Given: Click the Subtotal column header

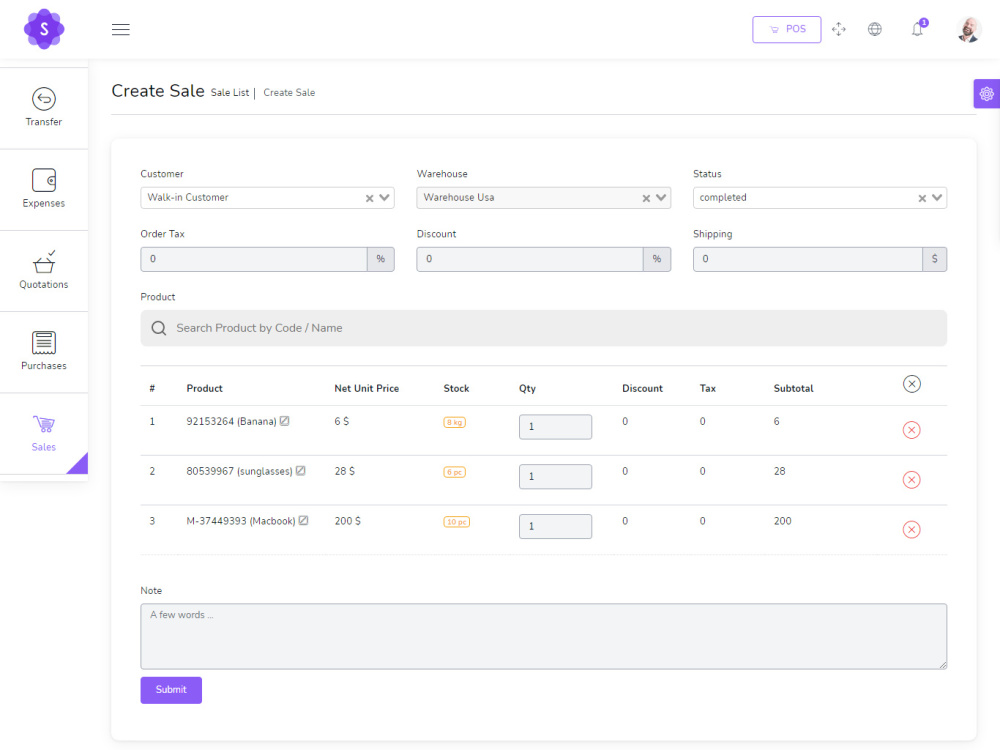Looking at the screenshot, I should coord(793,388).
